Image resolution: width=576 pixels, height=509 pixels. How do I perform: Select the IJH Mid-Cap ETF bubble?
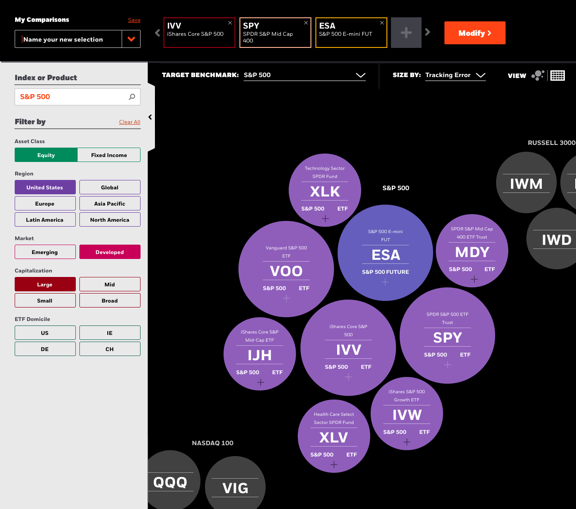pyautogui.click(x=260, y=354)
